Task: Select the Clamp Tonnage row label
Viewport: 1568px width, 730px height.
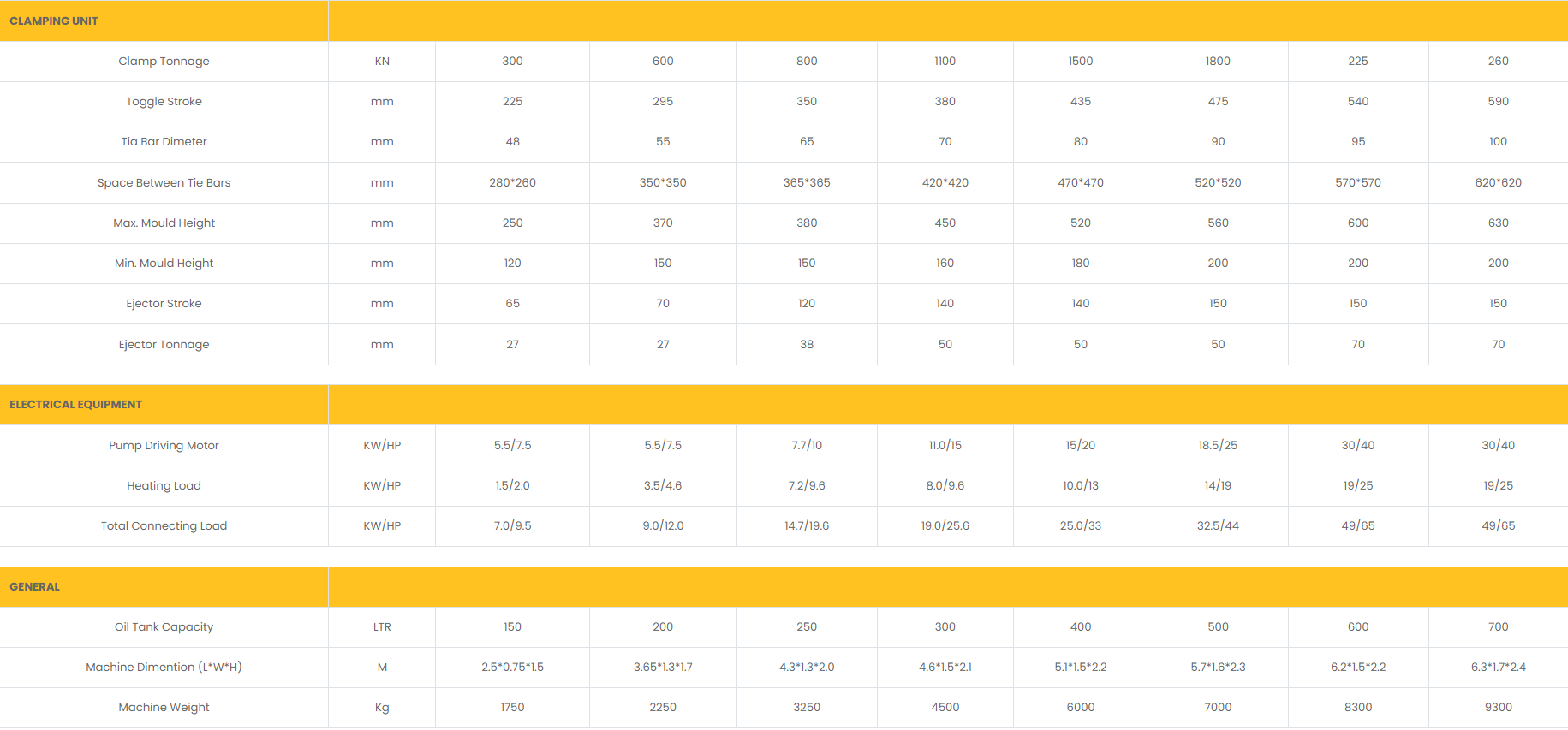Action: pos(164,61)
